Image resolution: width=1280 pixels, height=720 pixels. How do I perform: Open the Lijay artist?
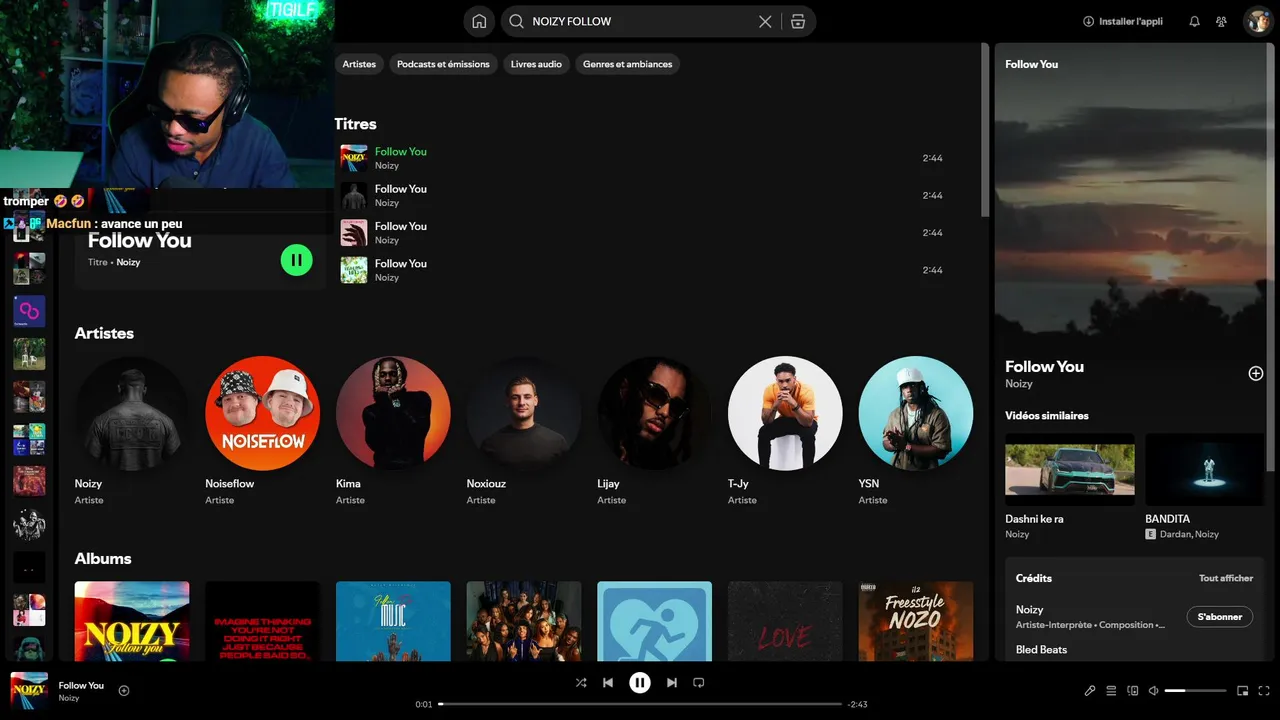(654, 413)
